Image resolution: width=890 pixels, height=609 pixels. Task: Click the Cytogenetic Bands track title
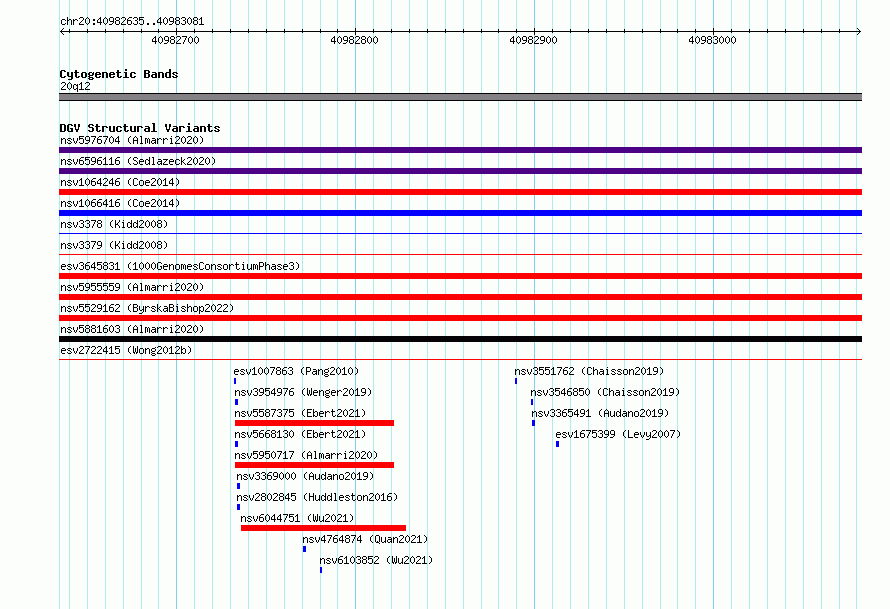point(119,74)
